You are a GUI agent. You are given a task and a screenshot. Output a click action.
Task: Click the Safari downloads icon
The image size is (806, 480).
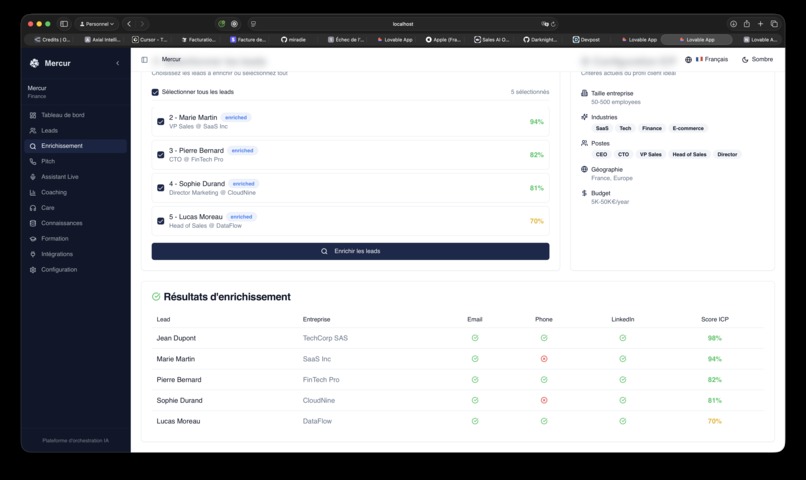tap(733, 24)
